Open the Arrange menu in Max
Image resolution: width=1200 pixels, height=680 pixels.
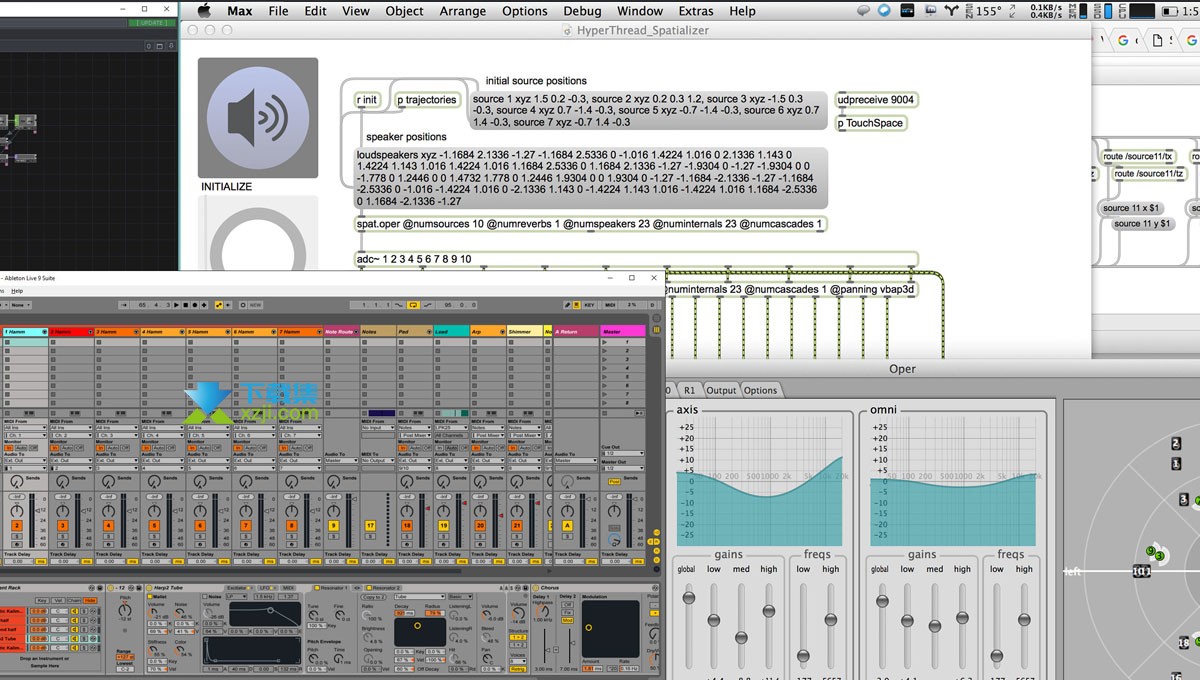463,11
